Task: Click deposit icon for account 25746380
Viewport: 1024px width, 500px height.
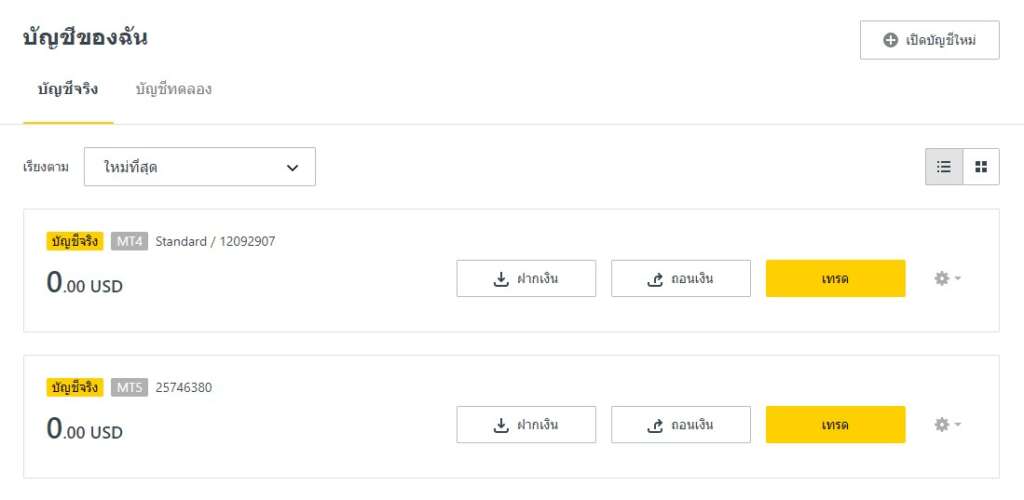Action: pos(501,426)
